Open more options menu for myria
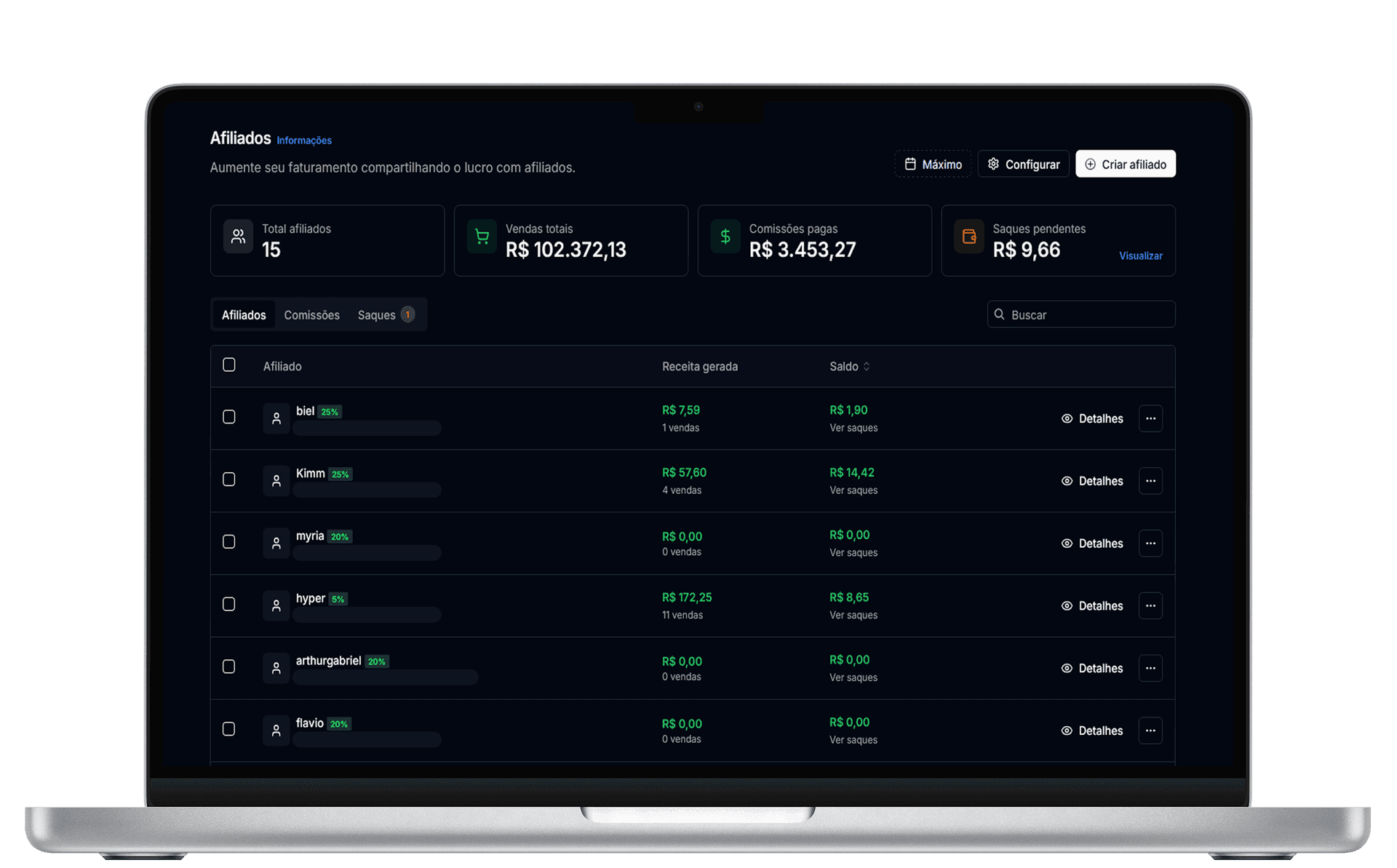 [x=1150, y=544]
